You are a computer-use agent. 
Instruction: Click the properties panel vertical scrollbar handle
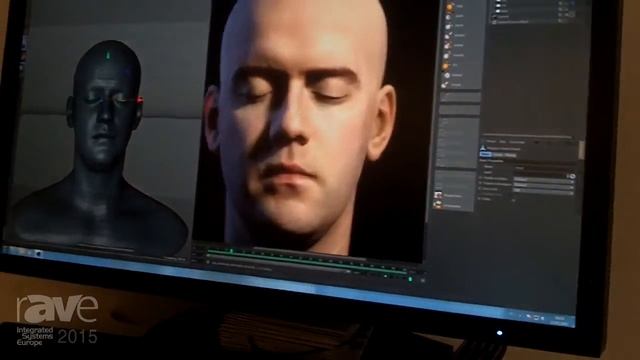581,150
